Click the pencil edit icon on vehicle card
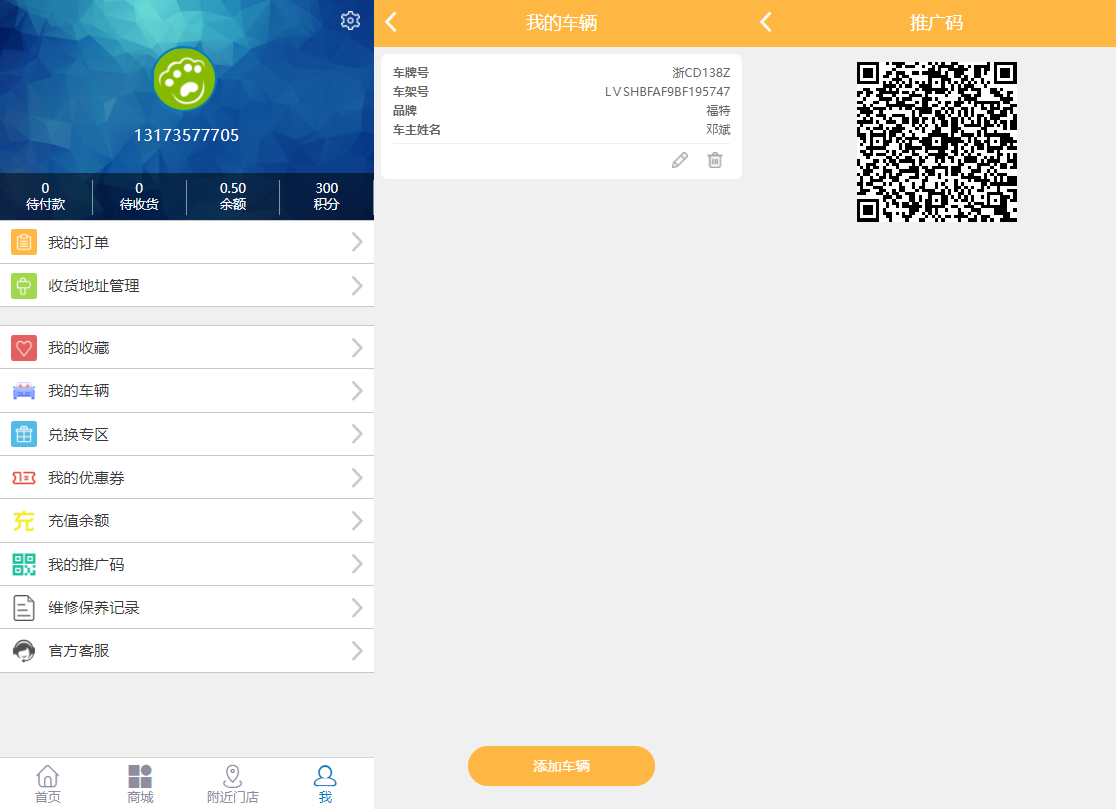This screenshot has width=1116, height=809. 680,160
